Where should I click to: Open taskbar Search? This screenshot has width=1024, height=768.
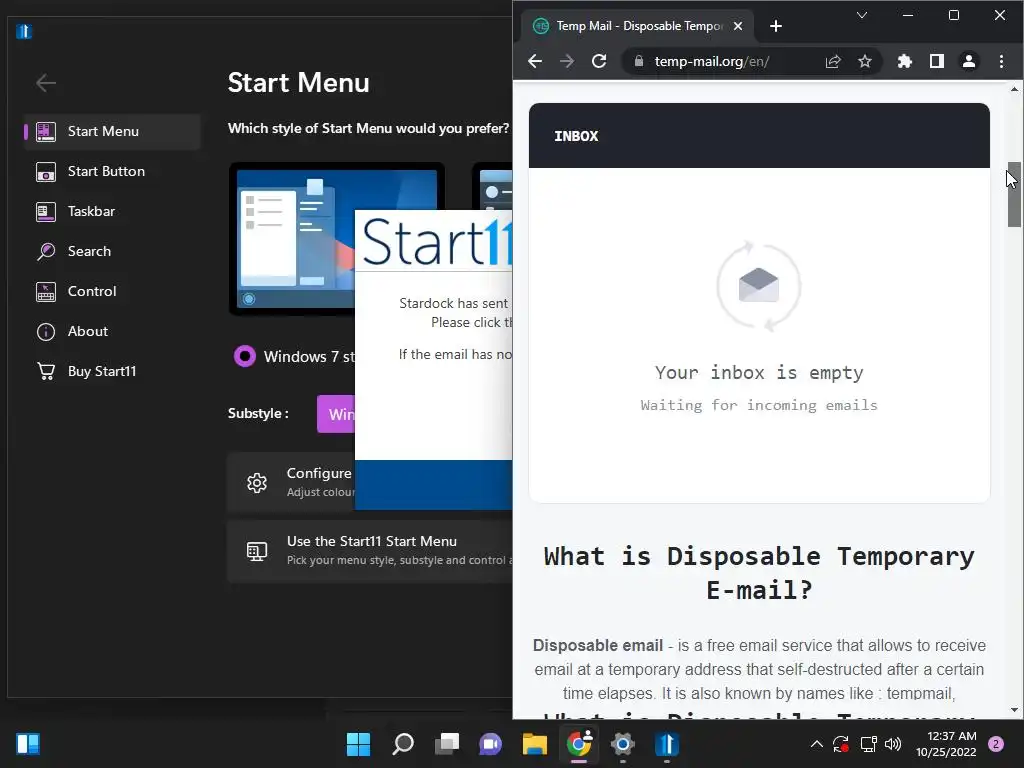(403, 744)
